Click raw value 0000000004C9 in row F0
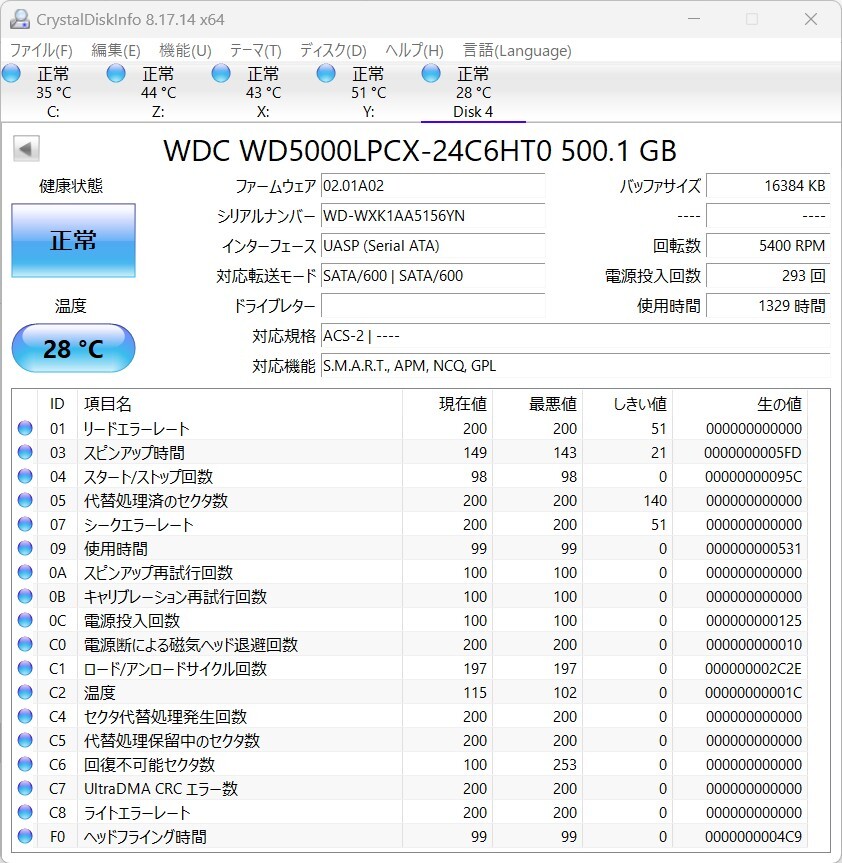The width and height of the screenshot is (842, 863). pyautogui.click(x=753, y=837)
